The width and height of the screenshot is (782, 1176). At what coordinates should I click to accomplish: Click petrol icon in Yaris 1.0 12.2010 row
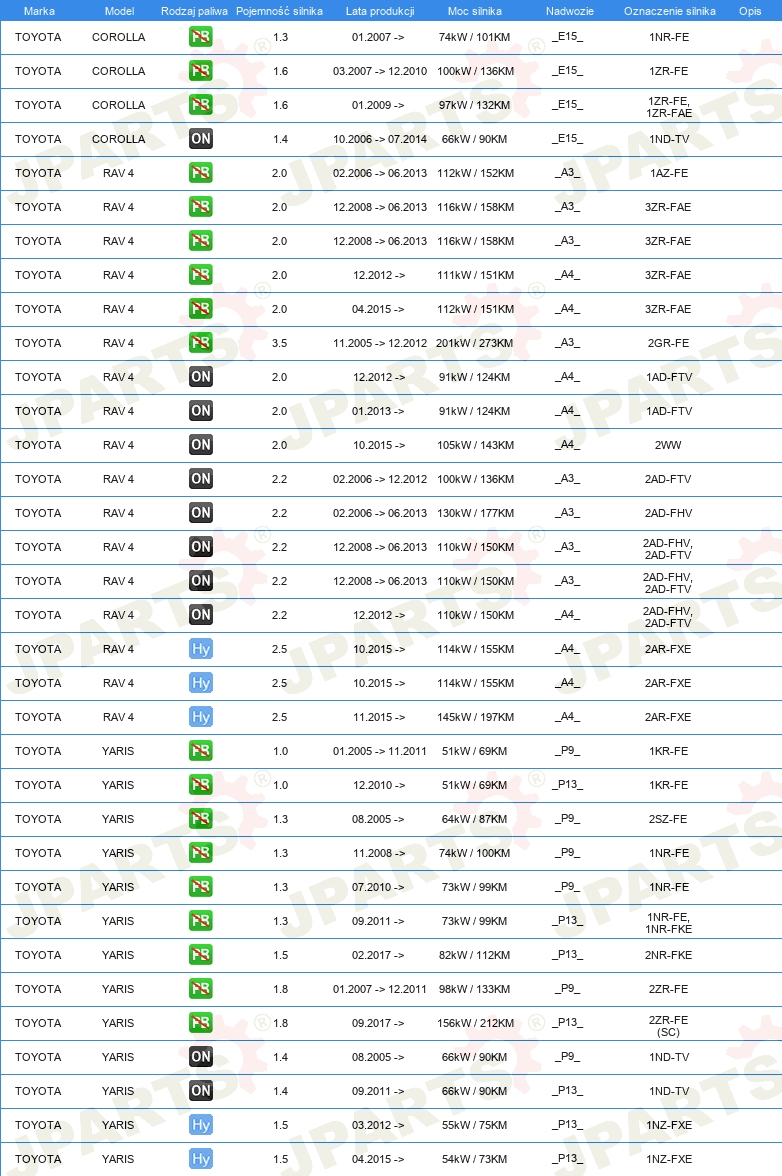point(200,784)
